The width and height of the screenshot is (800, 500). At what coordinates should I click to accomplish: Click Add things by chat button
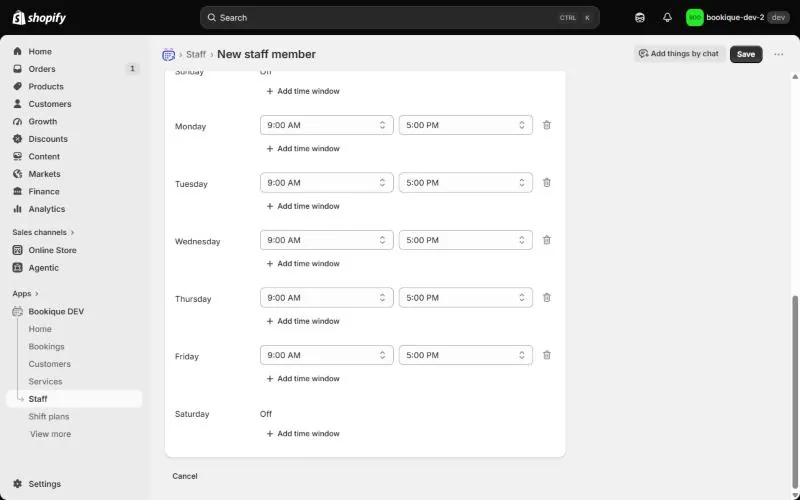pos(679,54)
